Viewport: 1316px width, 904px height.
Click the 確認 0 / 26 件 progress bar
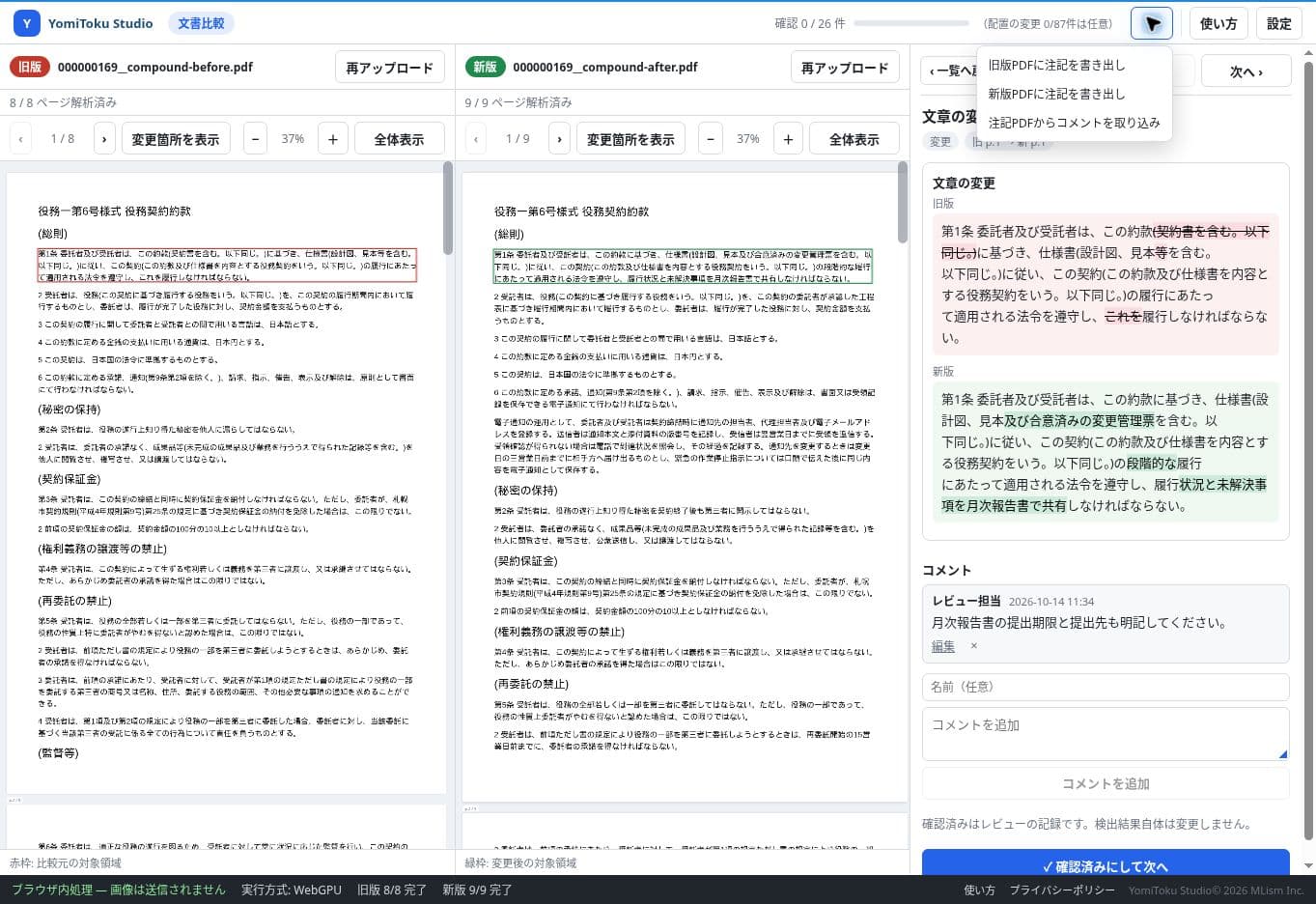pyautogui.click(x=911, y=23)
